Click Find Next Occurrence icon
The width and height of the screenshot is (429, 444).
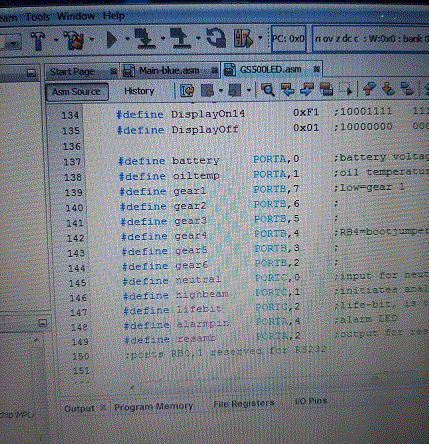[307, 90]
